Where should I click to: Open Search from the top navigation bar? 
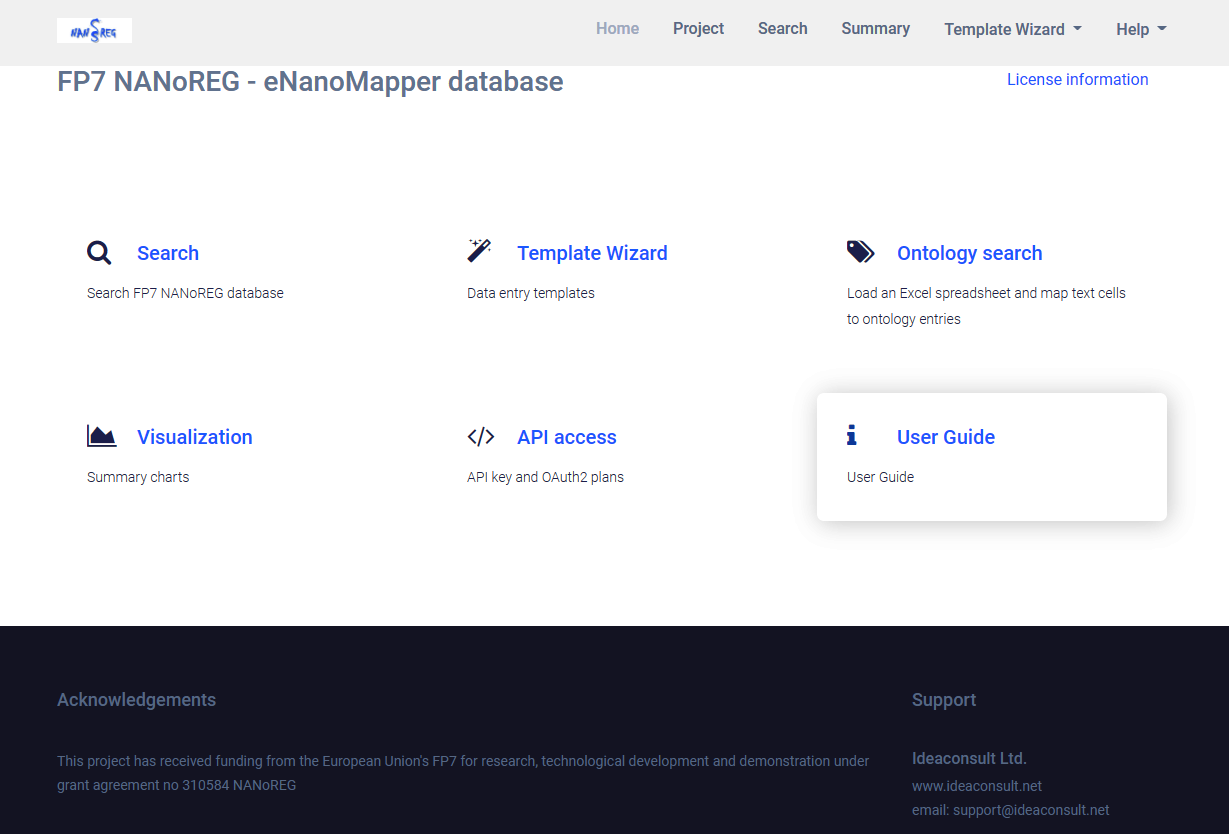[x=782, y=28]
